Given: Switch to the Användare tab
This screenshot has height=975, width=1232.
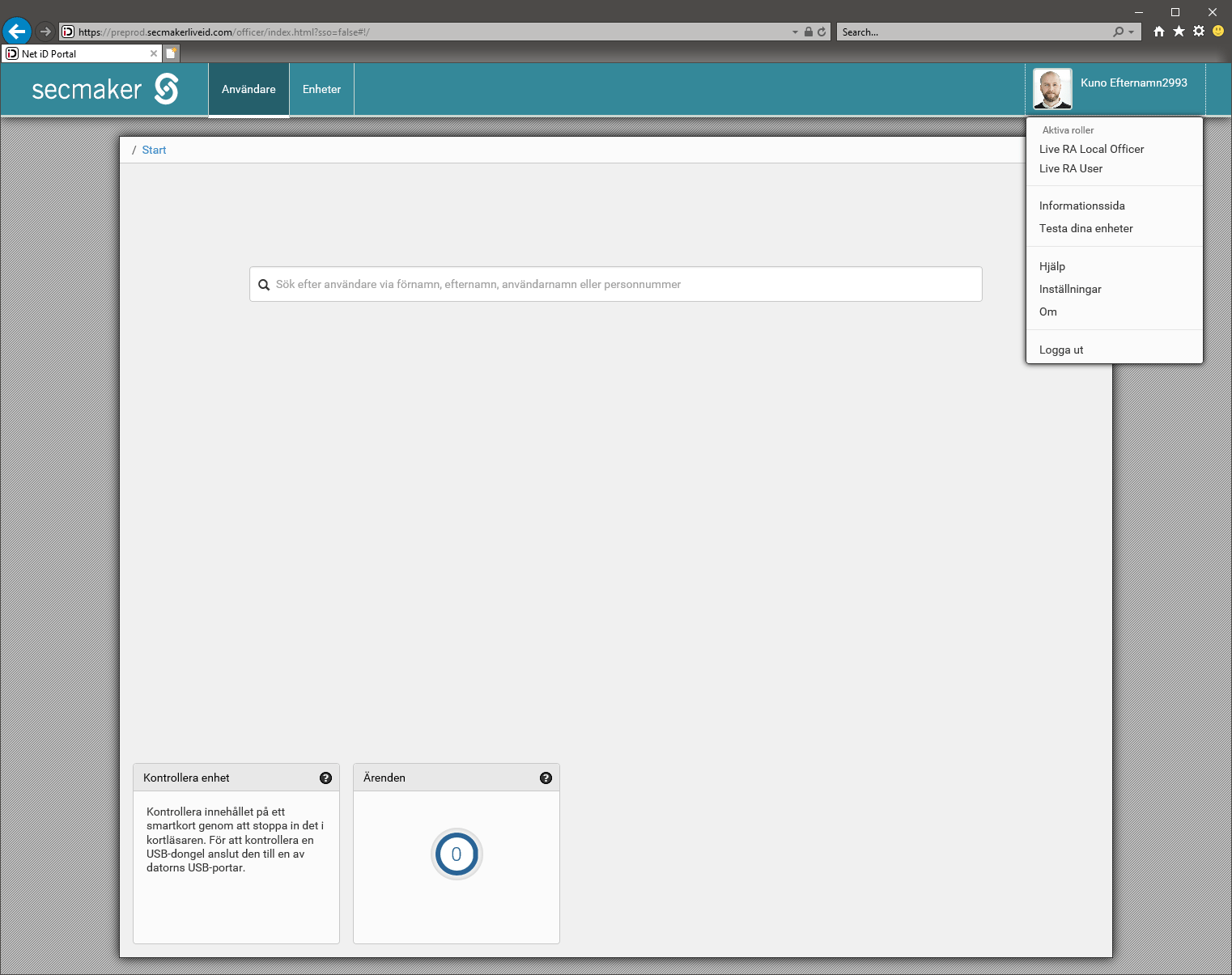Looking at the screenshot, I should click(x=249, y=89).
